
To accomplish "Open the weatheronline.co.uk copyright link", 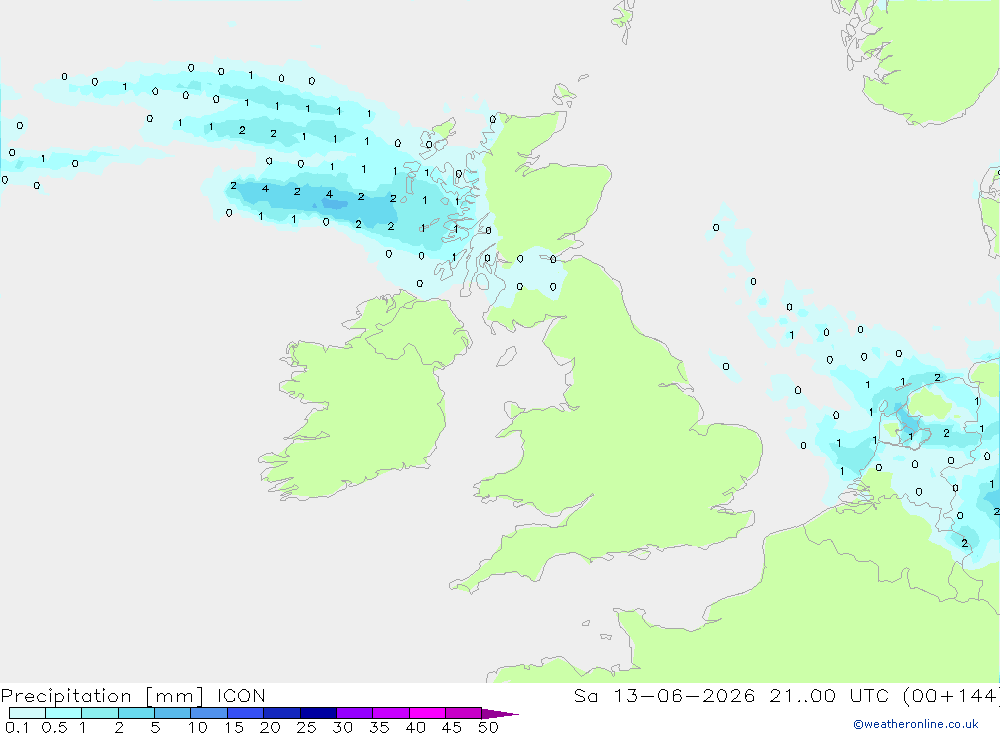I will pos(916,724).
